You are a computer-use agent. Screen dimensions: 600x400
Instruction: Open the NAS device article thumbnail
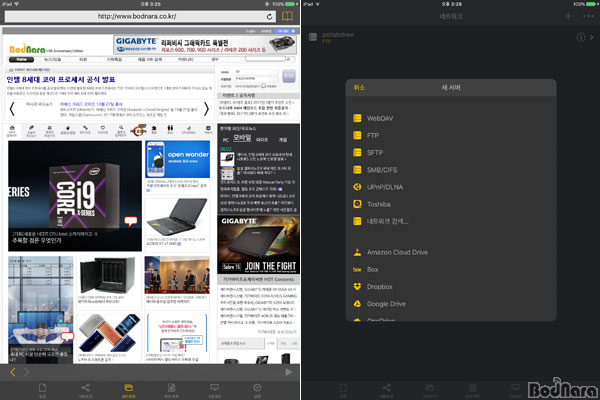pos(108,275)
